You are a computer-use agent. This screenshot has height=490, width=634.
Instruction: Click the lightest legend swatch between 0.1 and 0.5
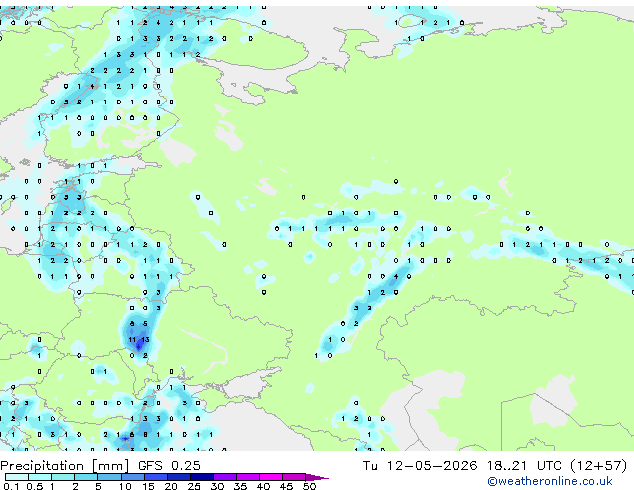pos(17,477)
